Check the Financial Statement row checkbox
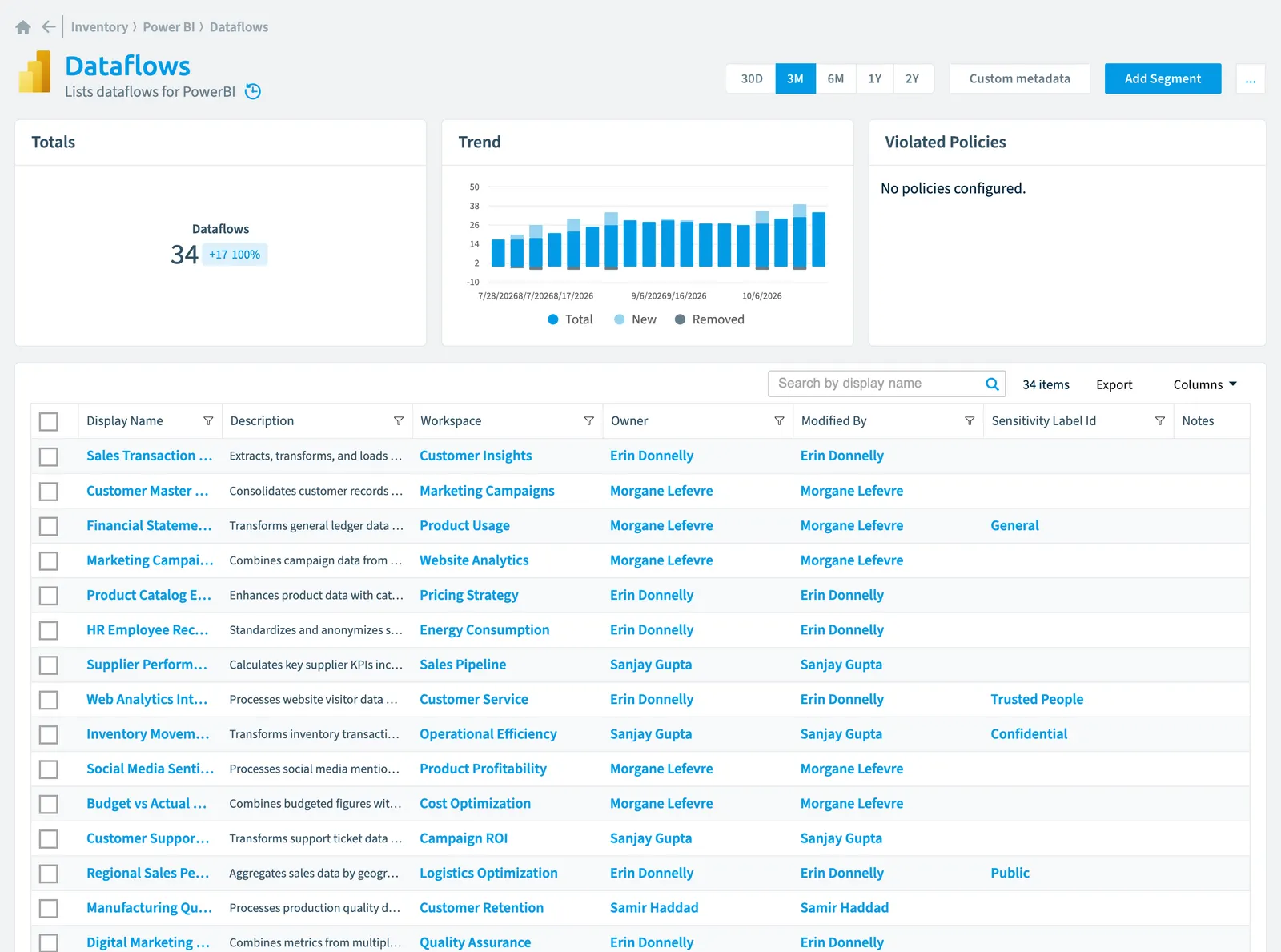 (x=49, y=526)
